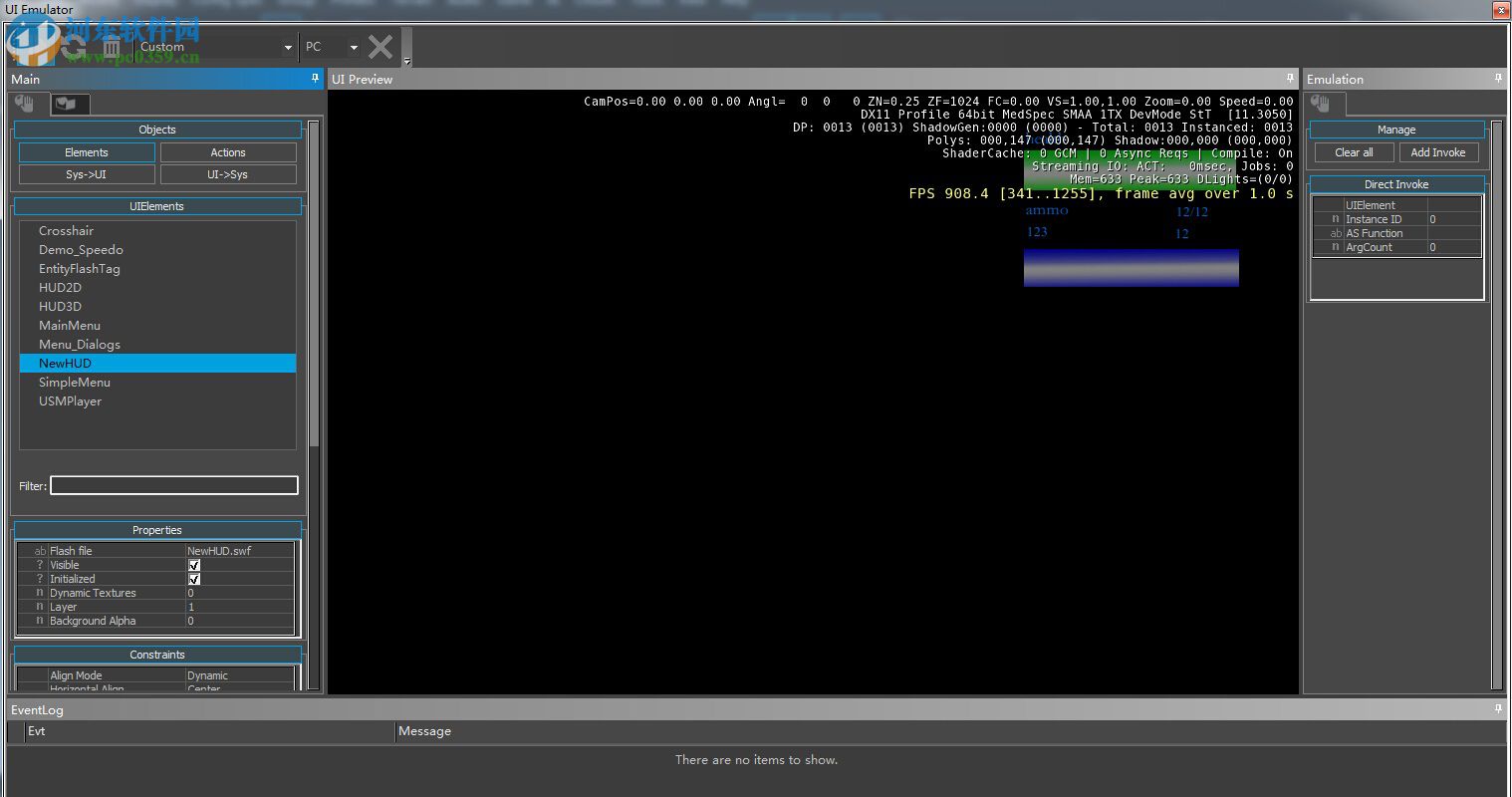Collapse the Direct Invoke section header
Image resolution: width=1512 pixels, height=797 pixels.
(x=1396, y=184)
